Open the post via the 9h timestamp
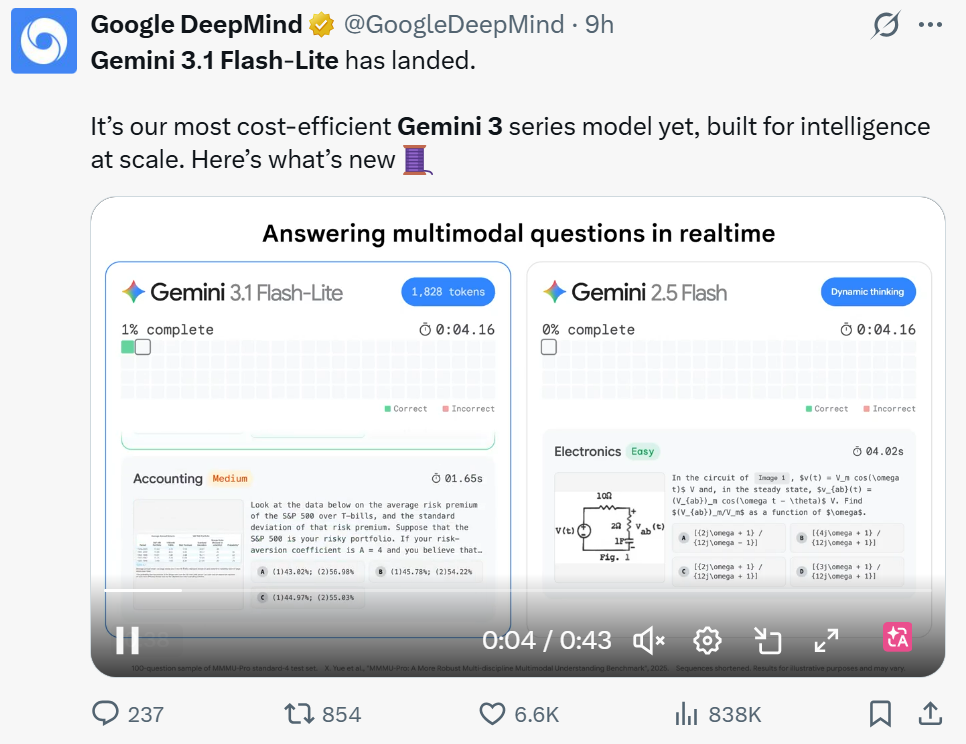Image resolution: width=966 pixels, height=744 pixels. [x=599, y=24]
